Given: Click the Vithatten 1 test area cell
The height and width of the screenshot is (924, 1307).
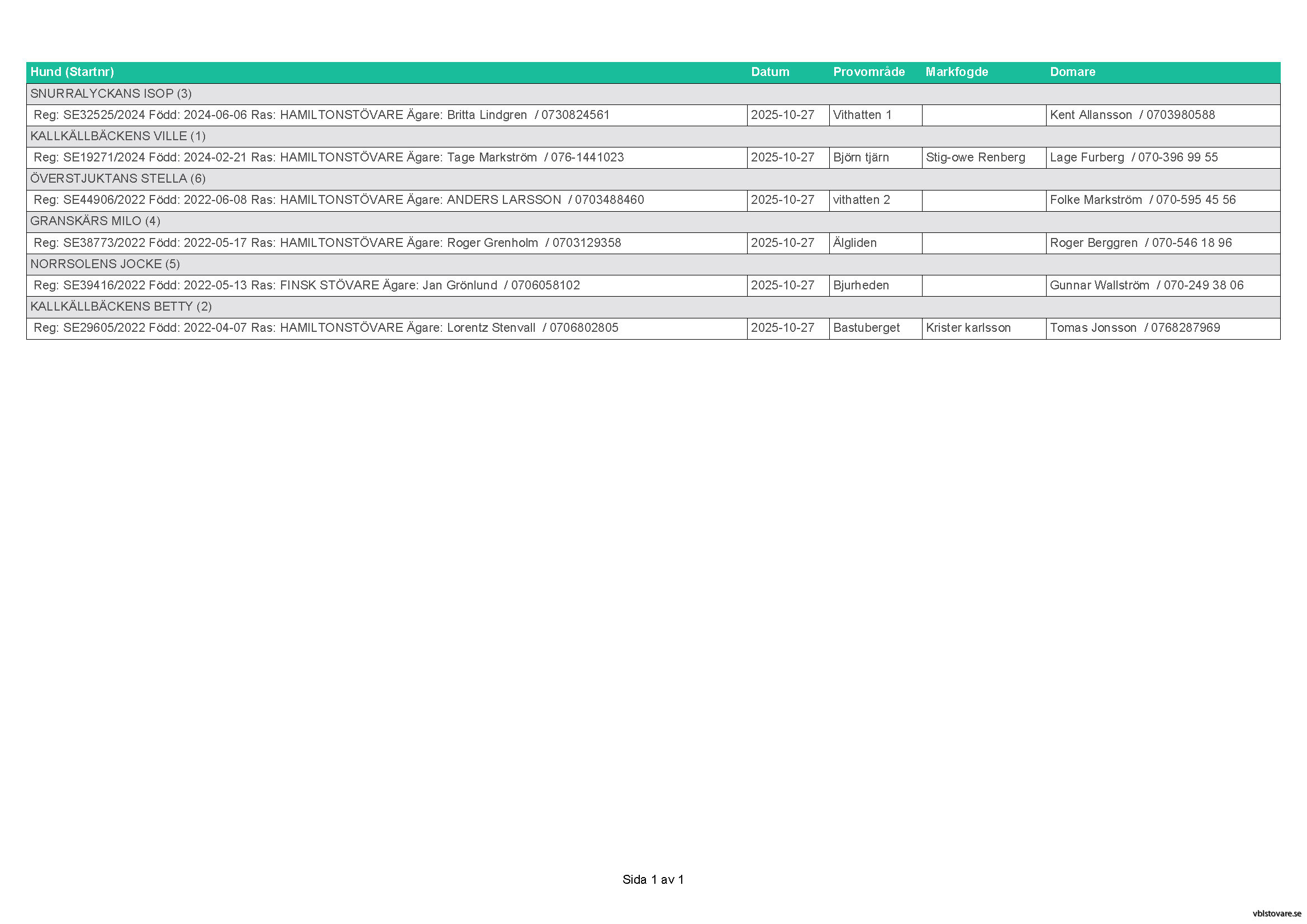Looking at the screenshot, I should point(862,115).
